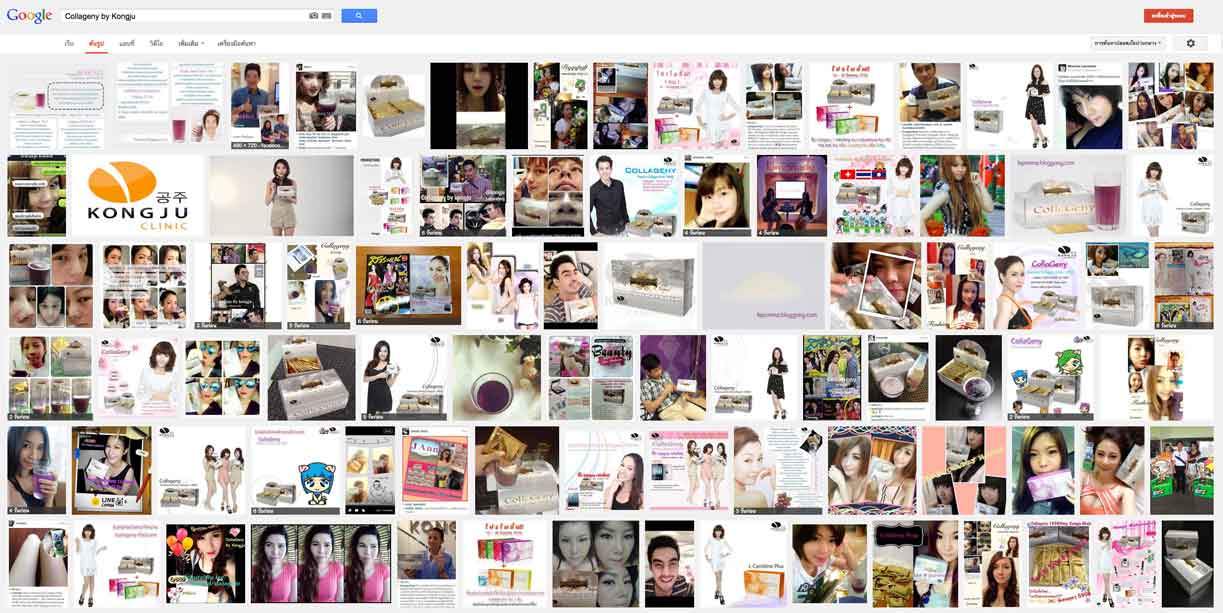Open the woman in beige shorts on gray image
The image size is (1223, 613).
pos(281,196)
